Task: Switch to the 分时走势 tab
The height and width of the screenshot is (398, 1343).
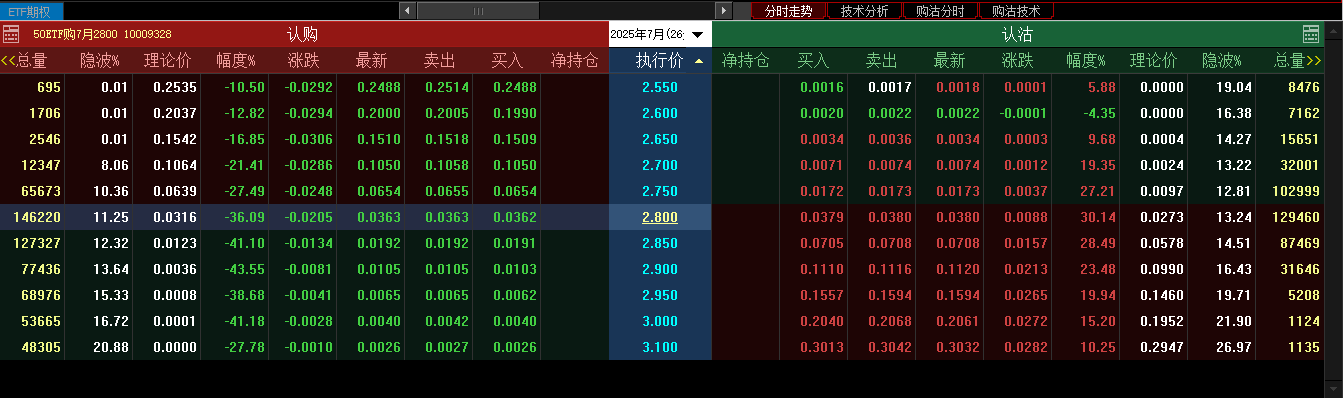Action: [789, 11]
